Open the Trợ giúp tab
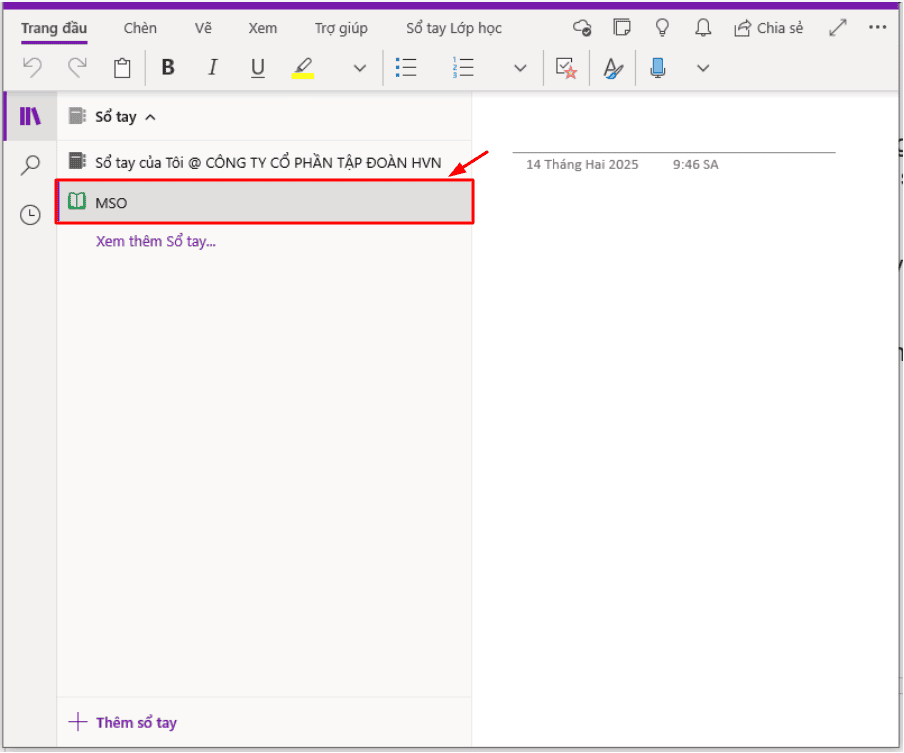904x753 pixels. click(x=341, y=28)
